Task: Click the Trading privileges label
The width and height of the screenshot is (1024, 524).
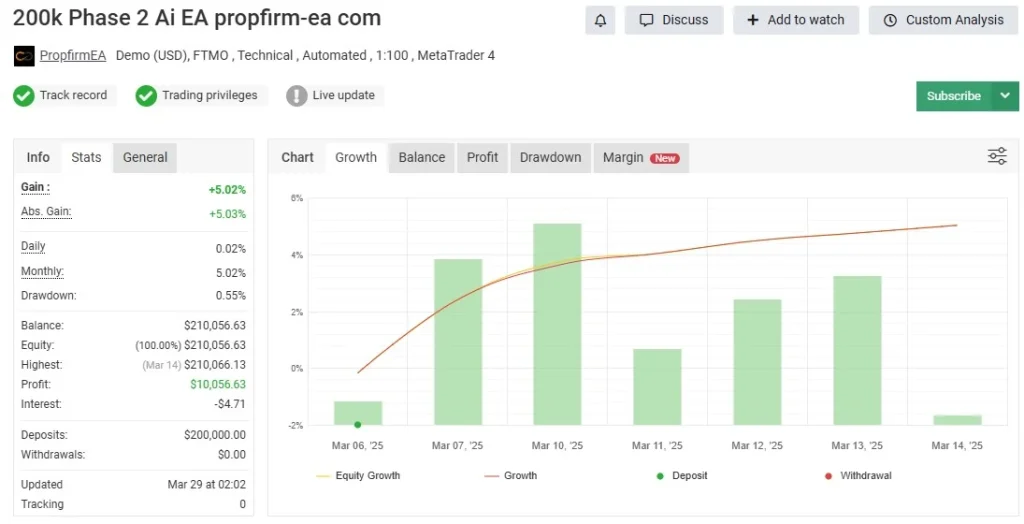Action: coord(210,95)
